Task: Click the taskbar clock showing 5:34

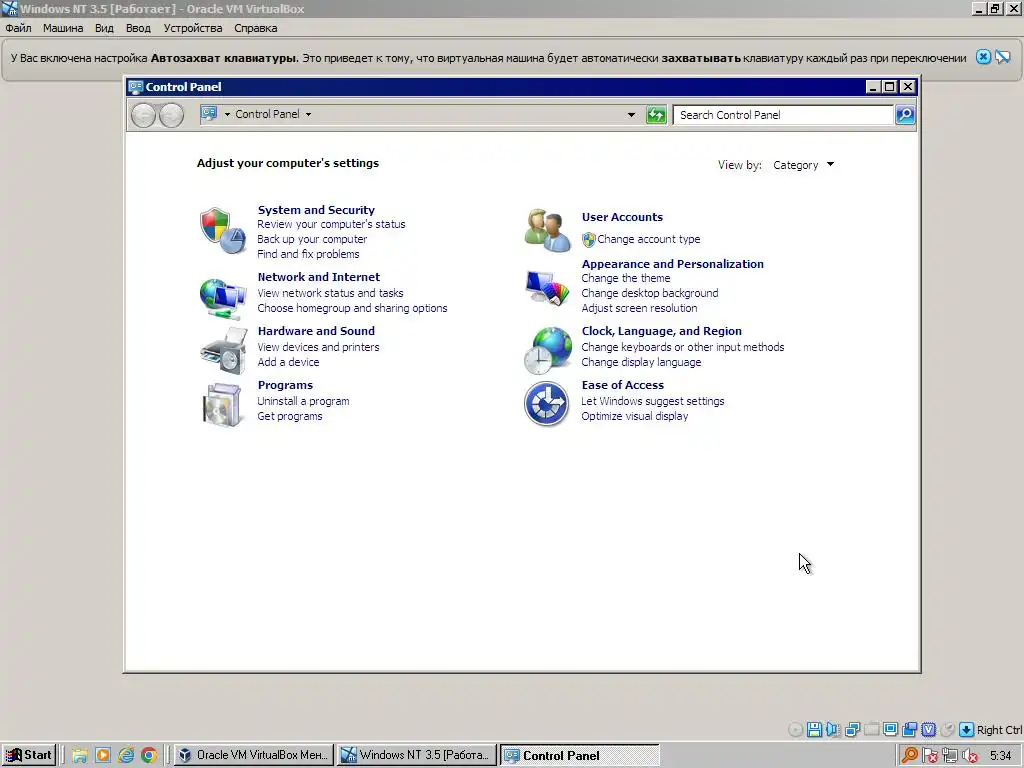Action: tap(1000, 756)
